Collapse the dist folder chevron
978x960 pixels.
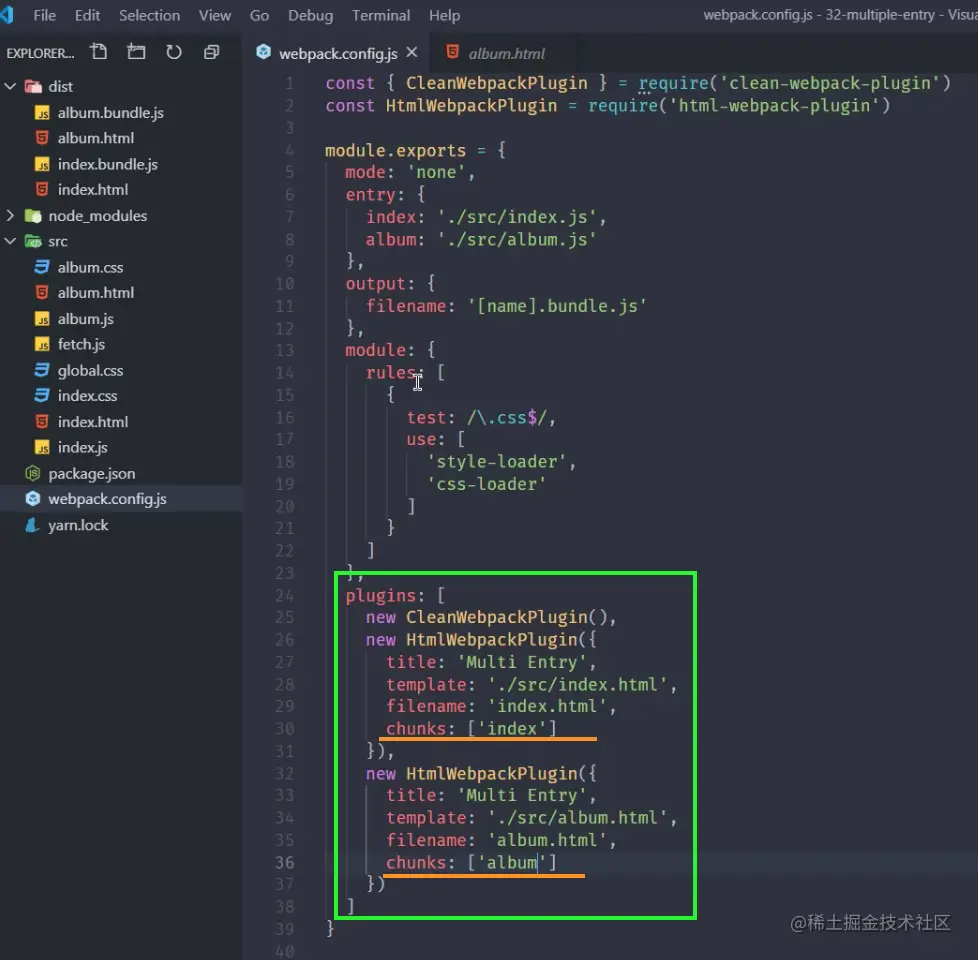click(10, 86)
